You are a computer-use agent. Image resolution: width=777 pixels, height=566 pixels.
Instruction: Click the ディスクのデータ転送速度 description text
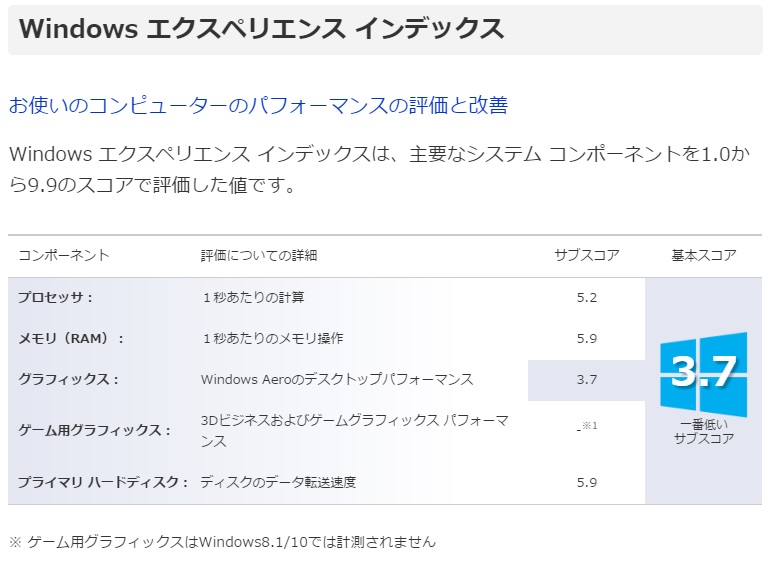pos(278,482)
